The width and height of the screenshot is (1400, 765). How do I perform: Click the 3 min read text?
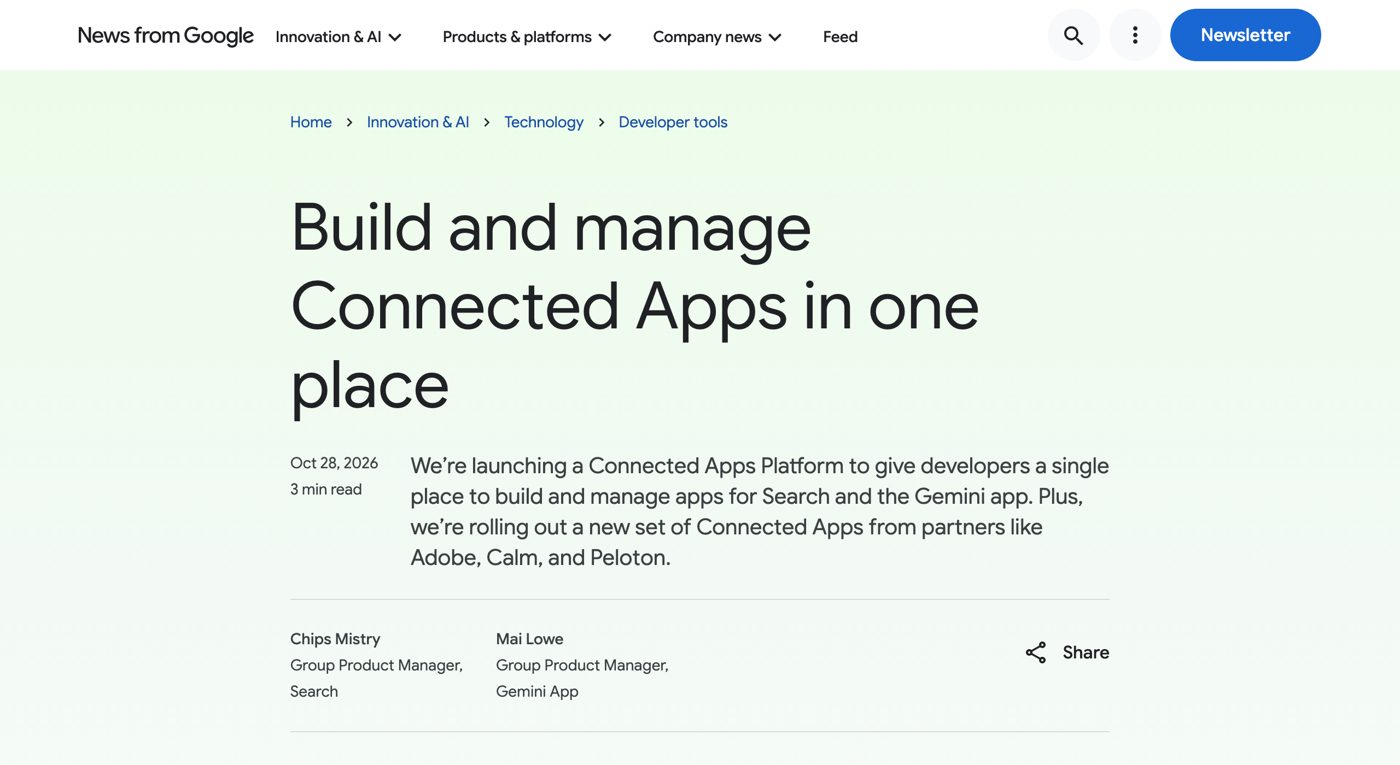coord(326,489)
